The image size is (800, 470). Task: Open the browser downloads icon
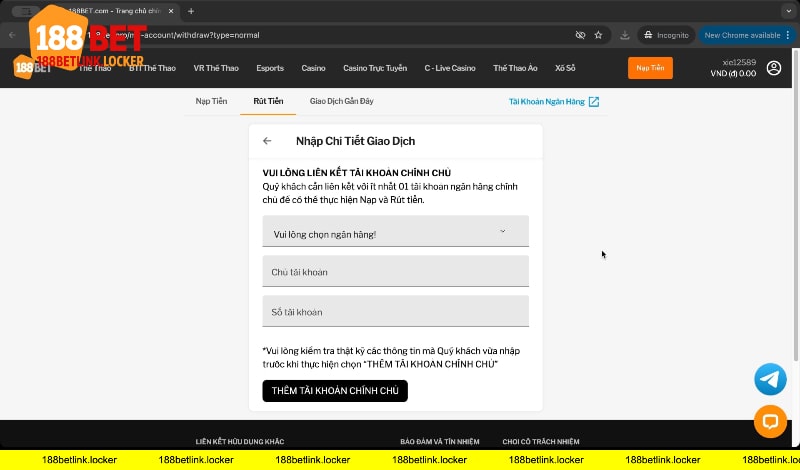click(624, 34)
